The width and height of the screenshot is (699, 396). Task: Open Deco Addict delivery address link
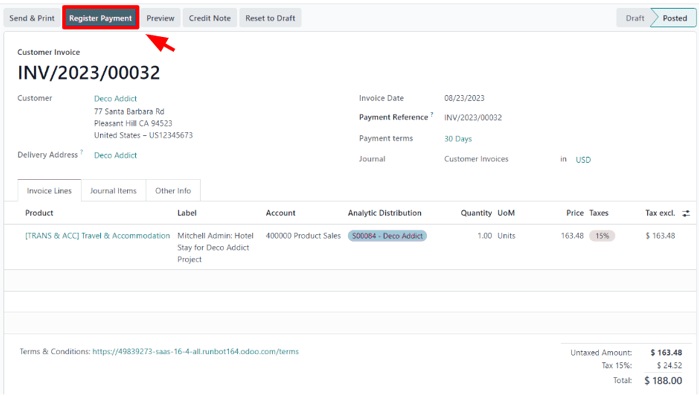[x=115, y=155]
